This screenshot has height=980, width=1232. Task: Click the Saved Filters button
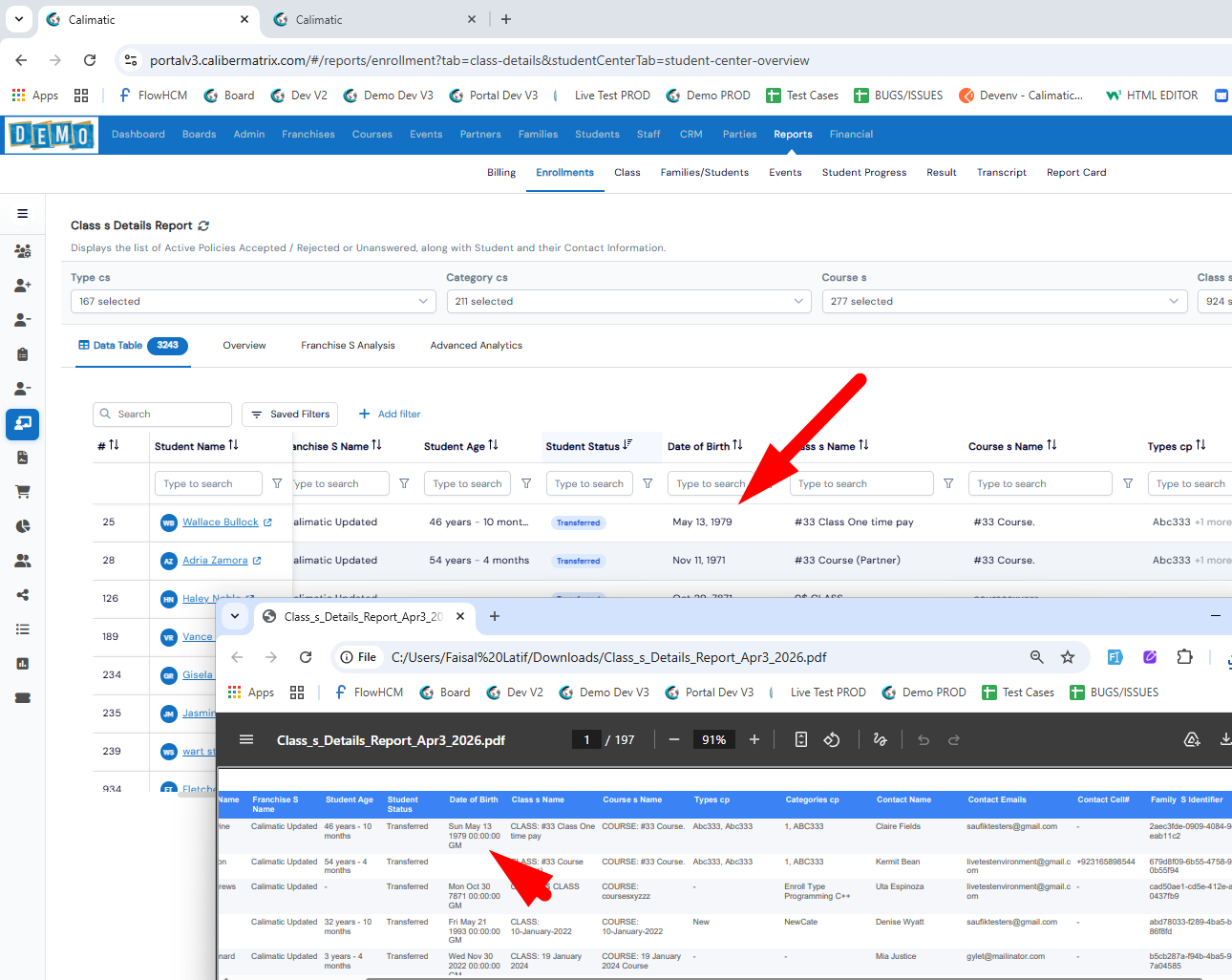[x=291, y=415]
